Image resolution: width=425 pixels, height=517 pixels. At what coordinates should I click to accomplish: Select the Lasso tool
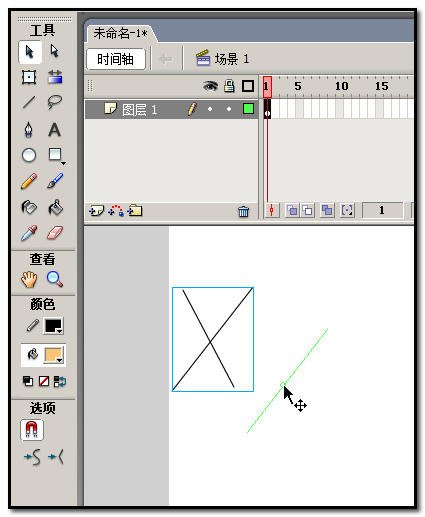click(x=55, y=102)
